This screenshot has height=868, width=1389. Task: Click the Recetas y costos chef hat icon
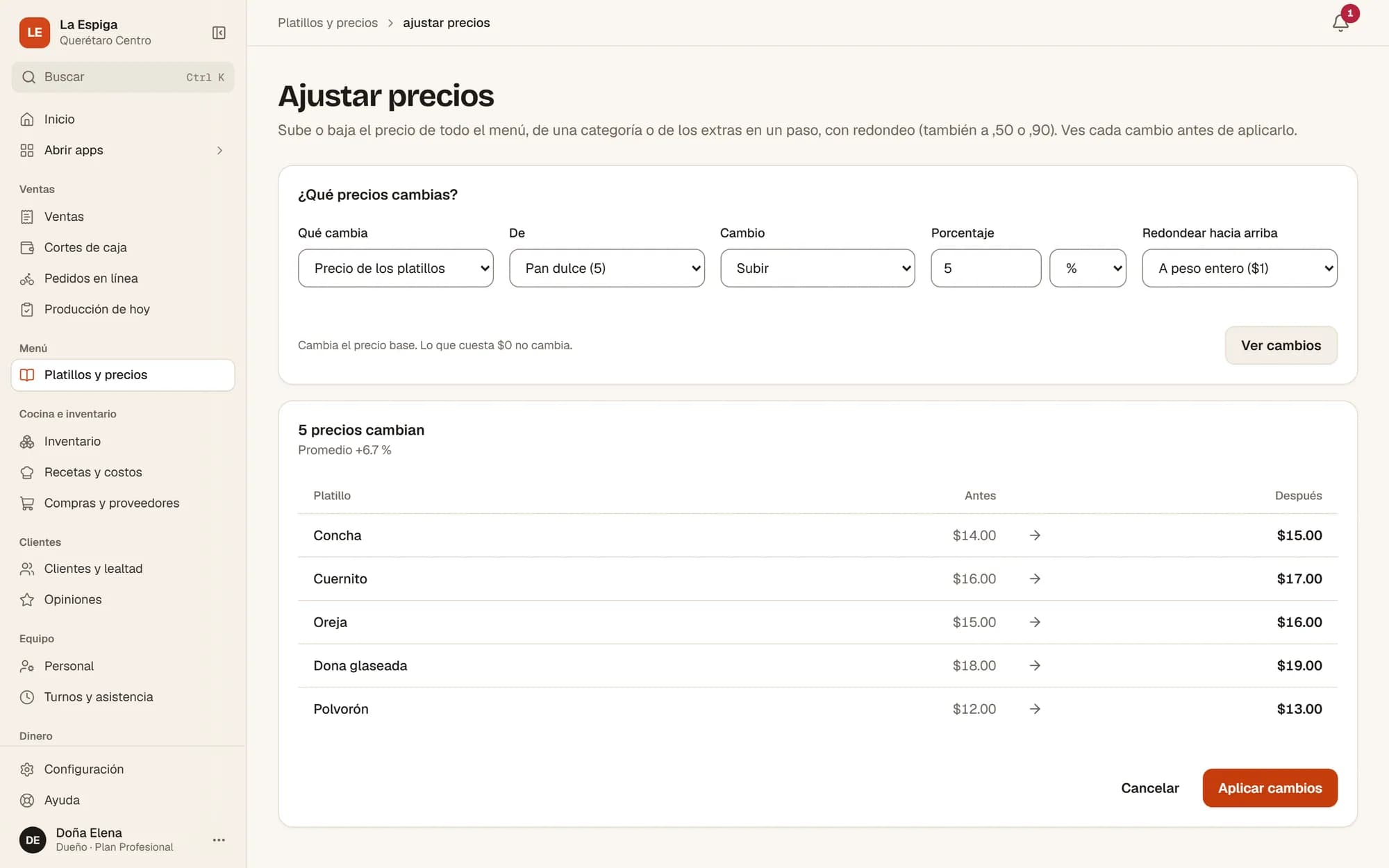click(27, 472)
